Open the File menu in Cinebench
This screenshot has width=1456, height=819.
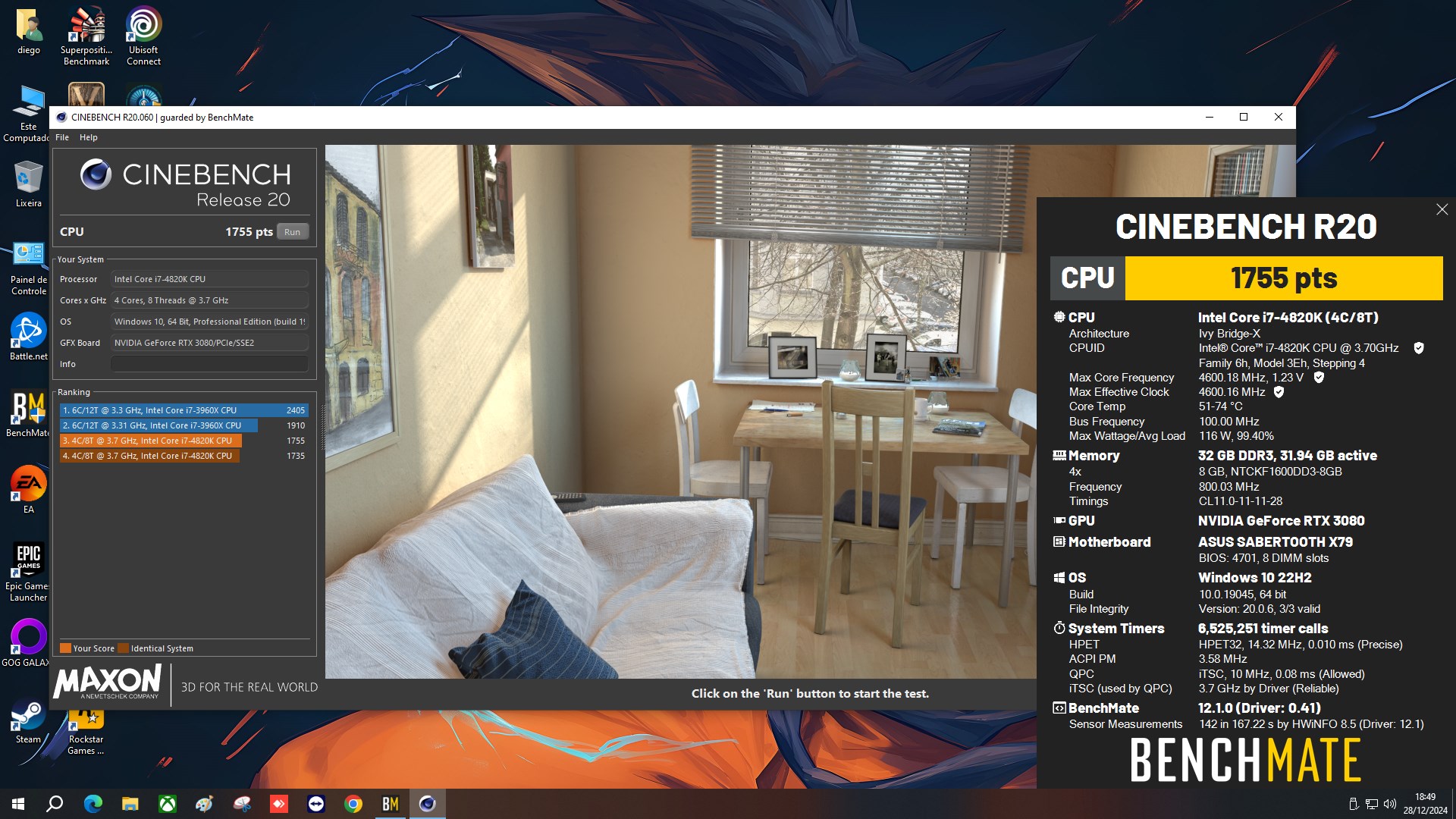(62, 137)
